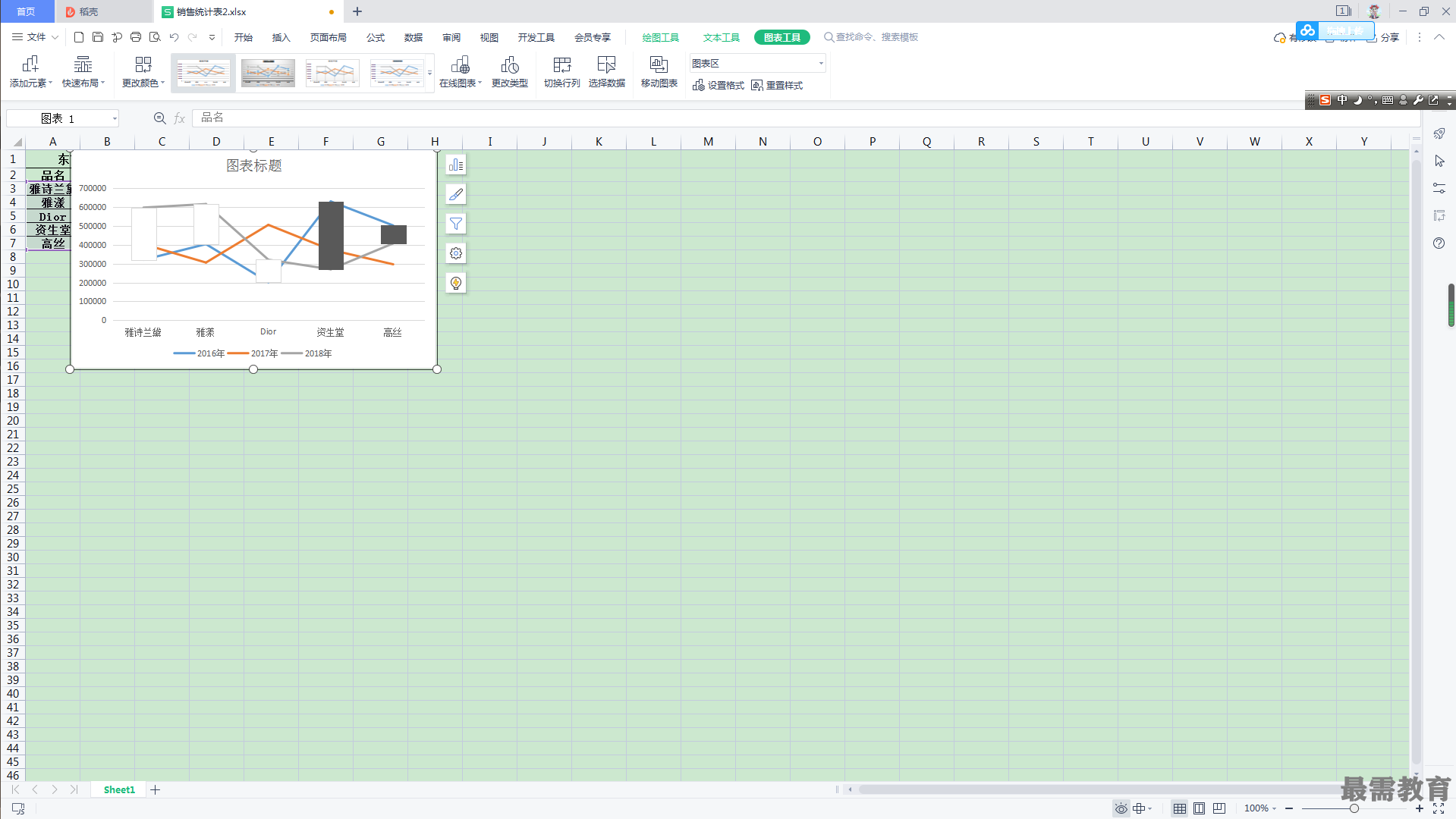Viewport: 1456px width, 819px height.
Task: Open the 页面布局 Page Layout ribbon tab
Action: [x=329, y=37]
